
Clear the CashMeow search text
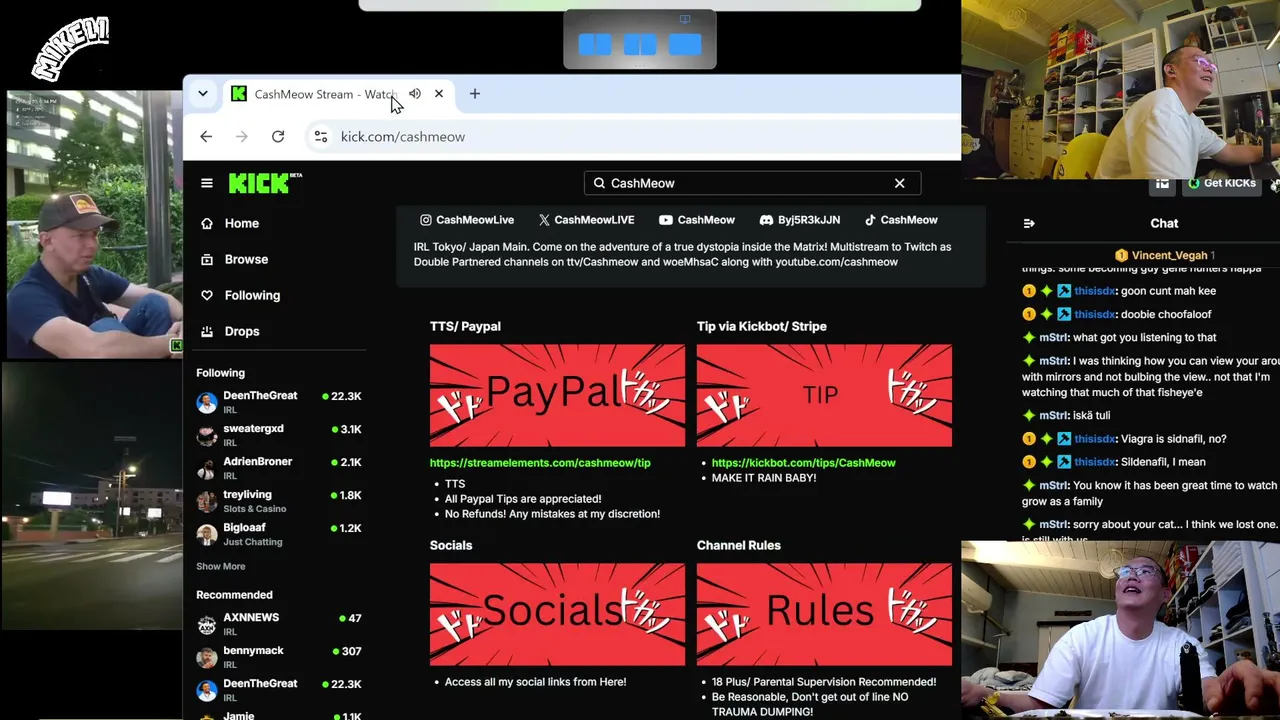(899, 183)
